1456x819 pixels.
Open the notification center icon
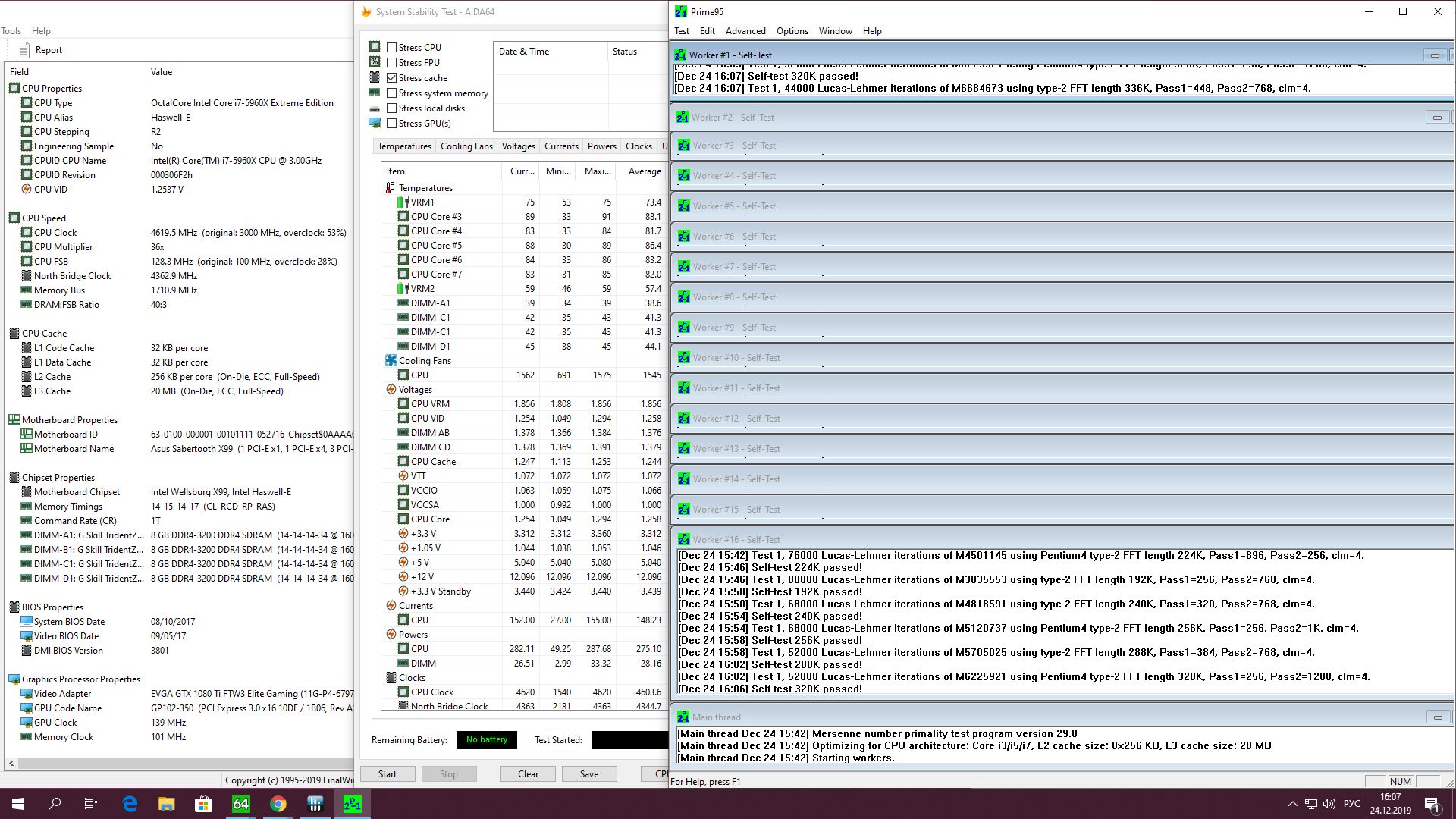point(1432,804)
